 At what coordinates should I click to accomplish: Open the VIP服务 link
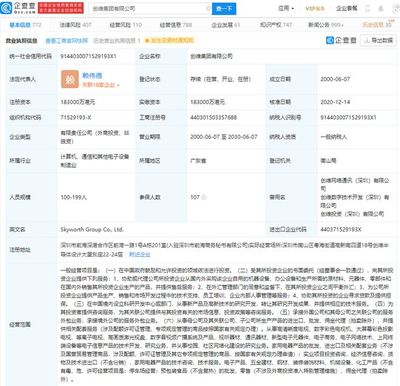(x=315, y=8)
